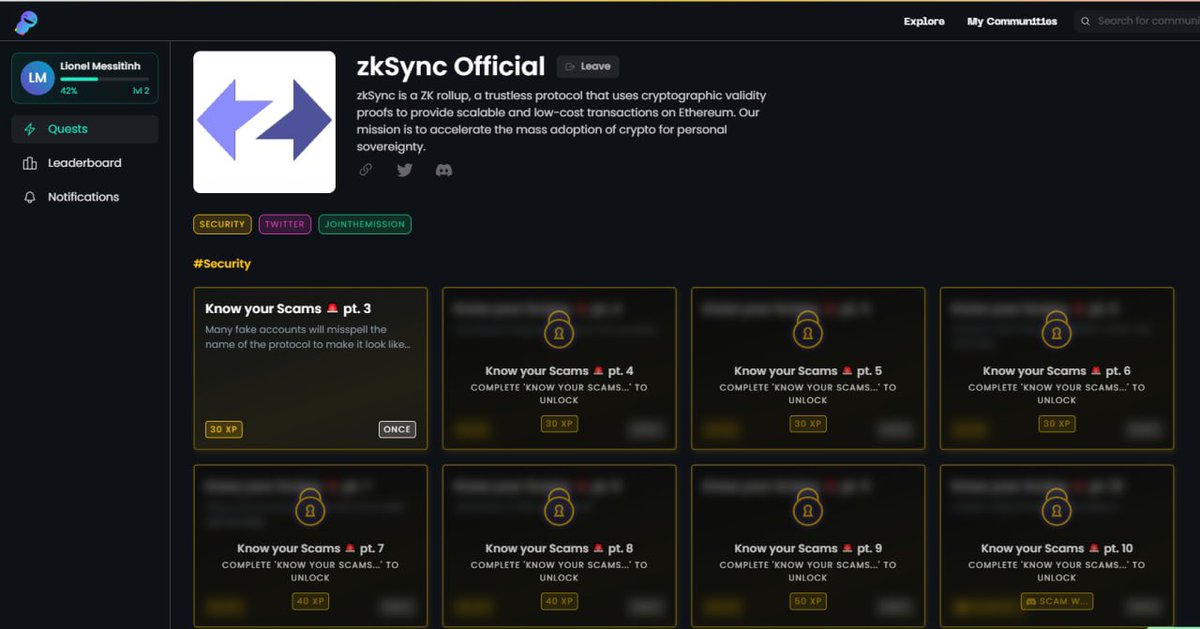The image size is (1200, 629).
Task: Click the 30 XP badge on pt. 5
Action: coord(808,424)
